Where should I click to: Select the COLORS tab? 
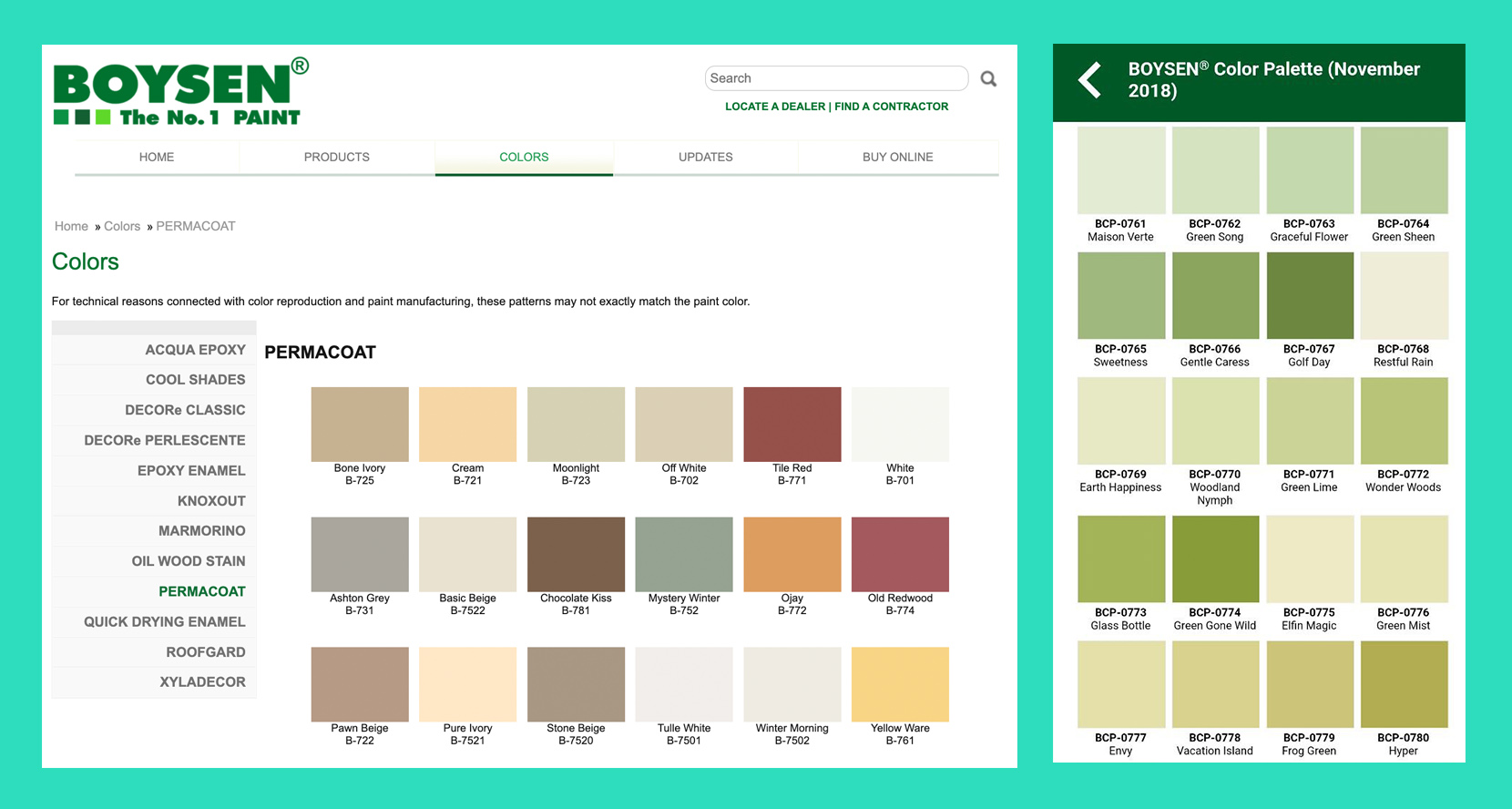click(x=524, y=157)
